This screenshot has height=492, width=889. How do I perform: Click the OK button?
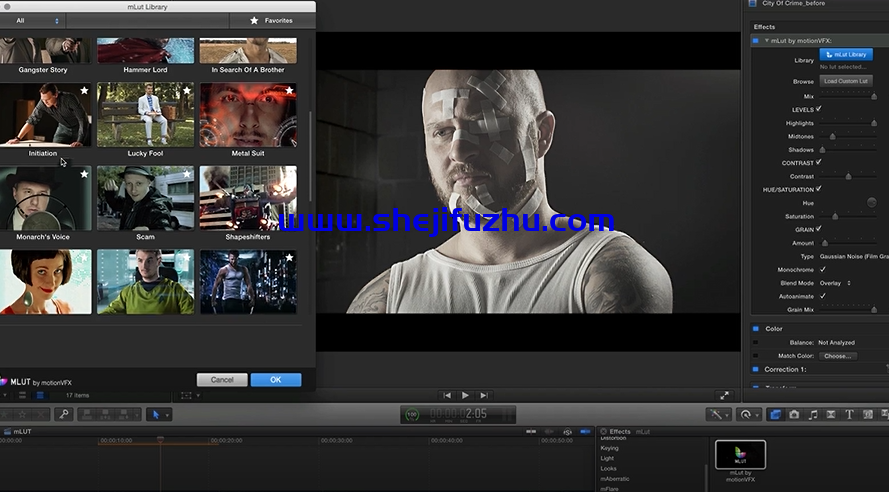point(275,380)
